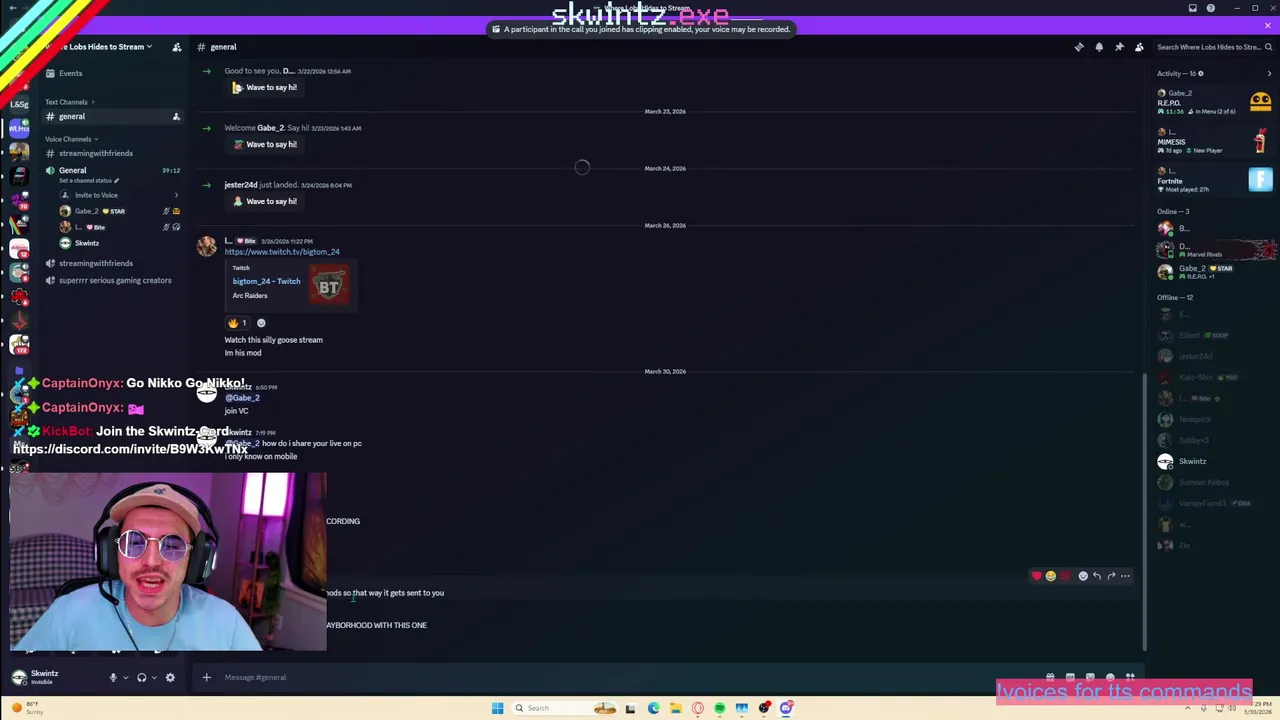Open Activity settings gear icon
Screen dimensions: 1280x720
(x=1201, y=73)
